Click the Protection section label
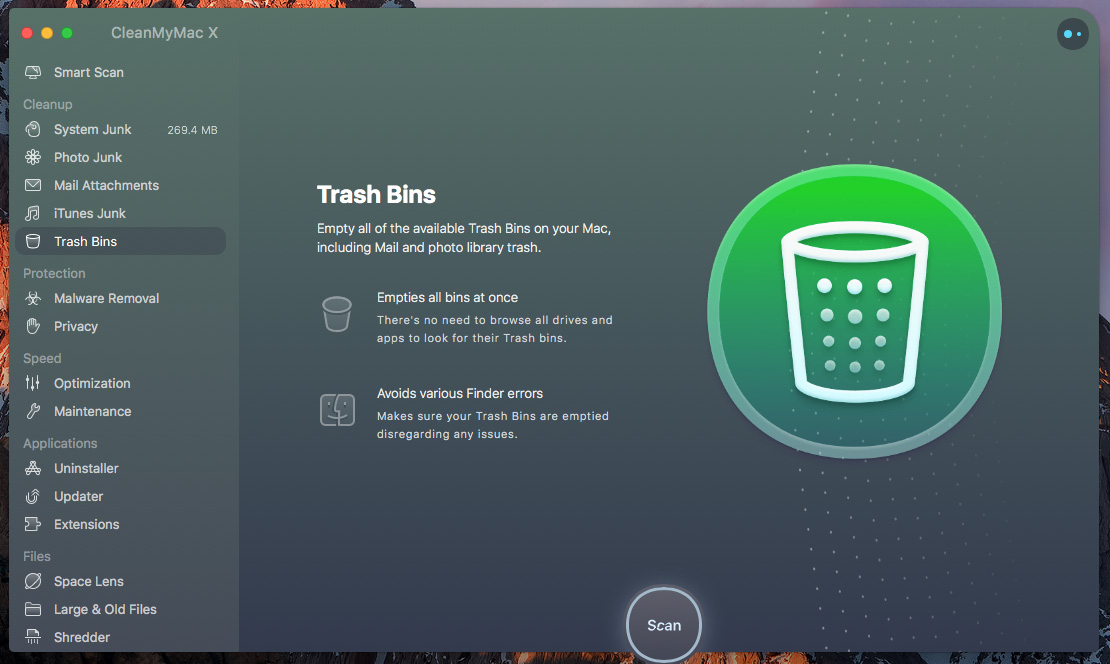Screen dimensions: 1110x664 [54, 273]
